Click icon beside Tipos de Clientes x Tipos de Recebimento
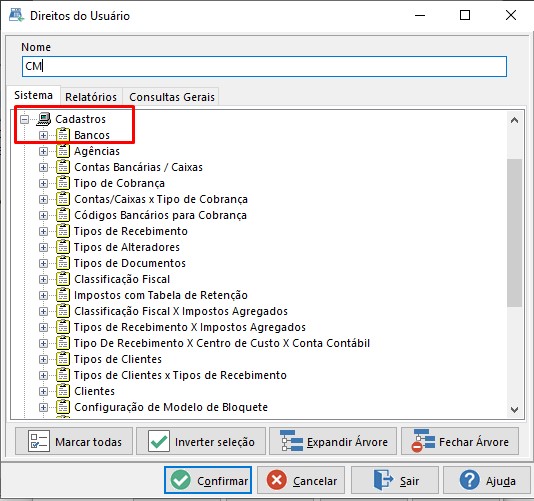This screenshot has width=534, height=501. [x=63, y=375]
